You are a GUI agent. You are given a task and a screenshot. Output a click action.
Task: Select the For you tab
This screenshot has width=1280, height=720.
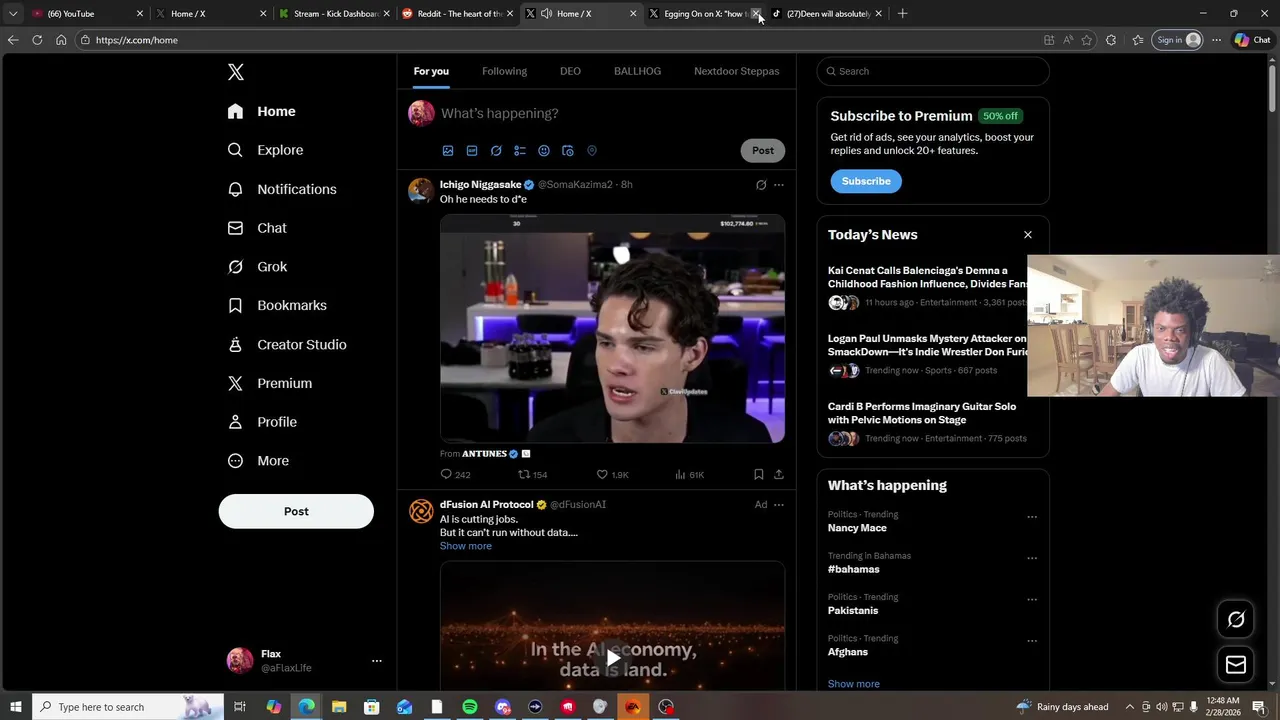431,71
